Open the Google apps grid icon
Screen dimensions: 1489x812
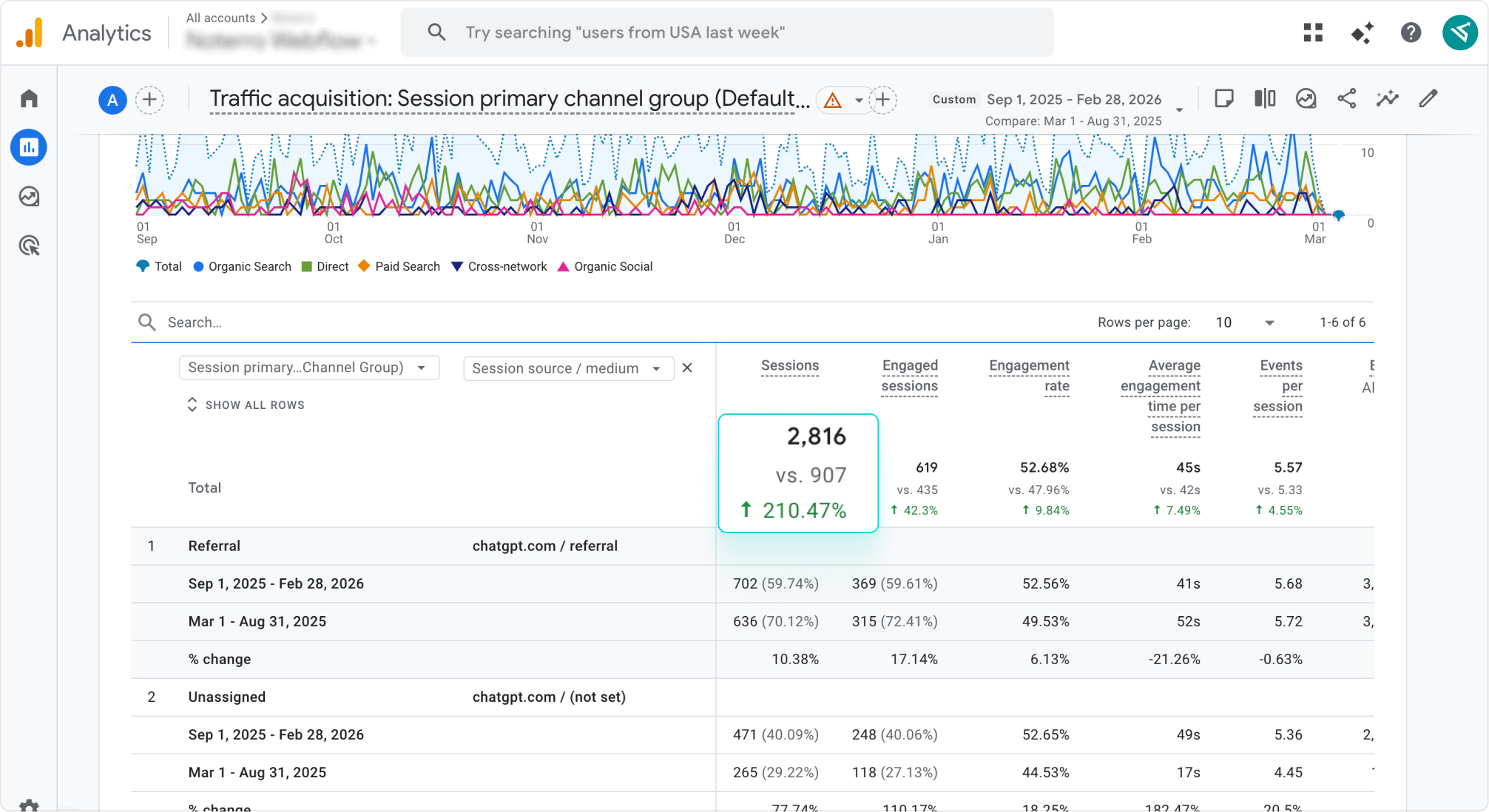coord(1313,33)
